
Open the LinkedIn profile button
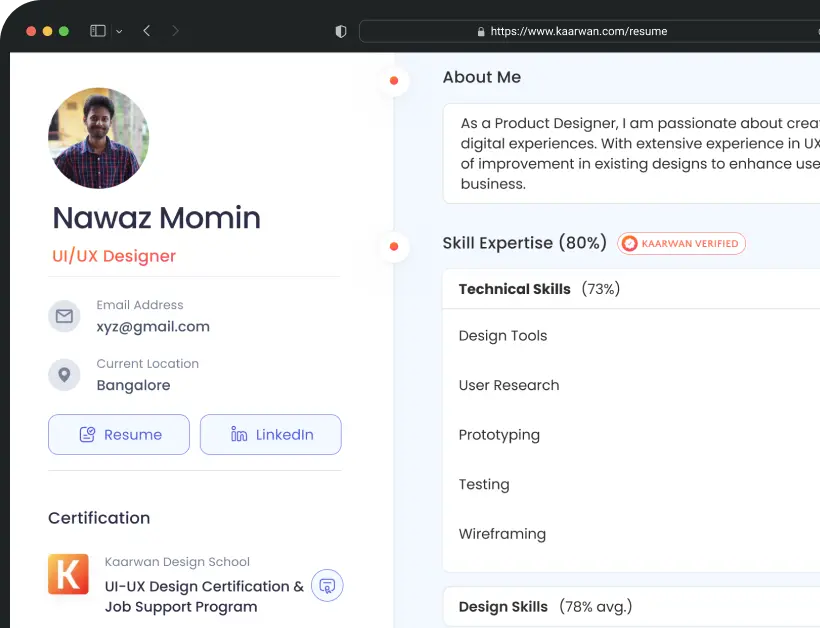click(x=271, y=435)
